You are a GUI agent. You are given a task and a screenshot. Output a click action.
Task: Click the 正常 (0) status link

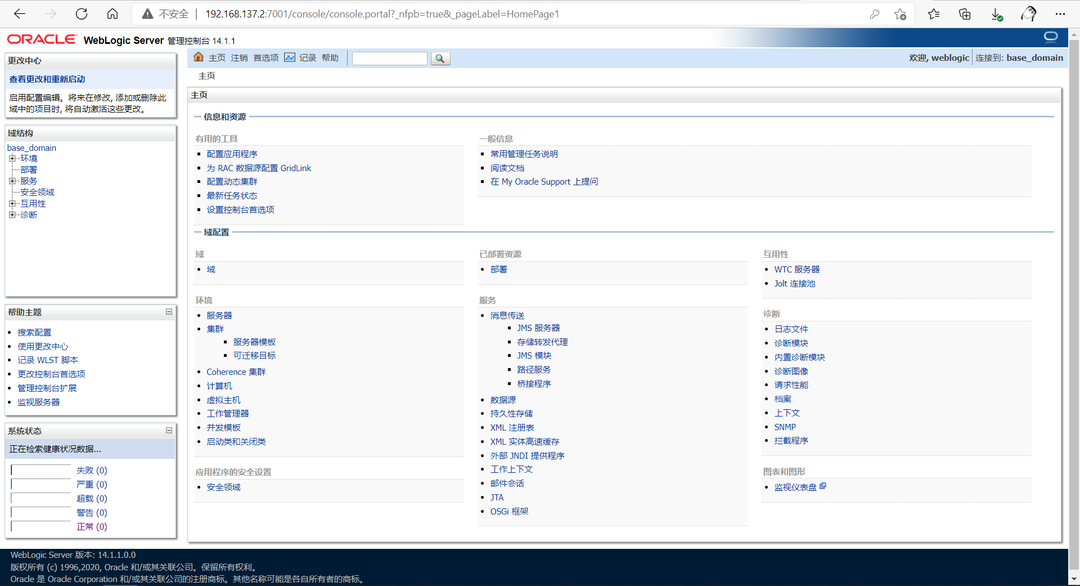pos(92,527)
